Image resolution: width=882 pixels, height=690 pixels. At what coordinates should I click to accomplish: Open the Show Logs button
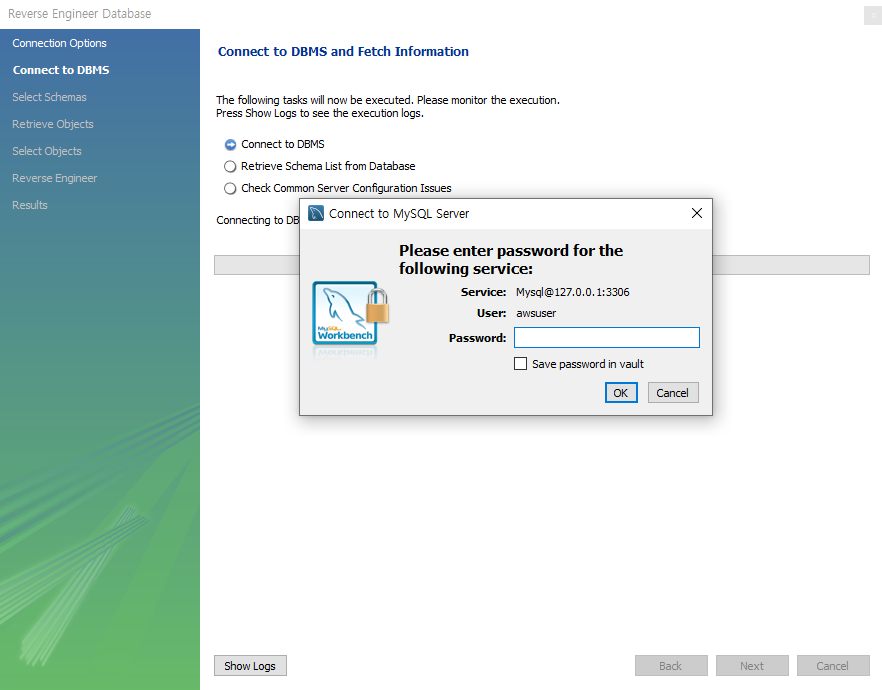(x=250, y=666)
